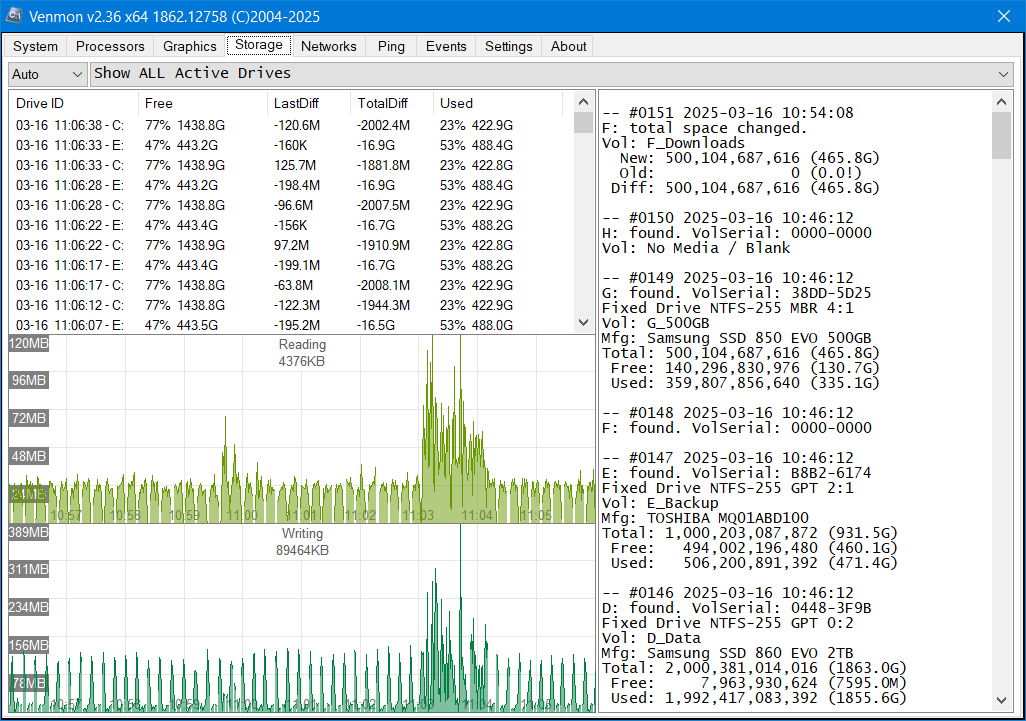Select row 03-16 11:06:17 - C:
The width and height of the screenshot is (1026, 721).
click(291, 285)
